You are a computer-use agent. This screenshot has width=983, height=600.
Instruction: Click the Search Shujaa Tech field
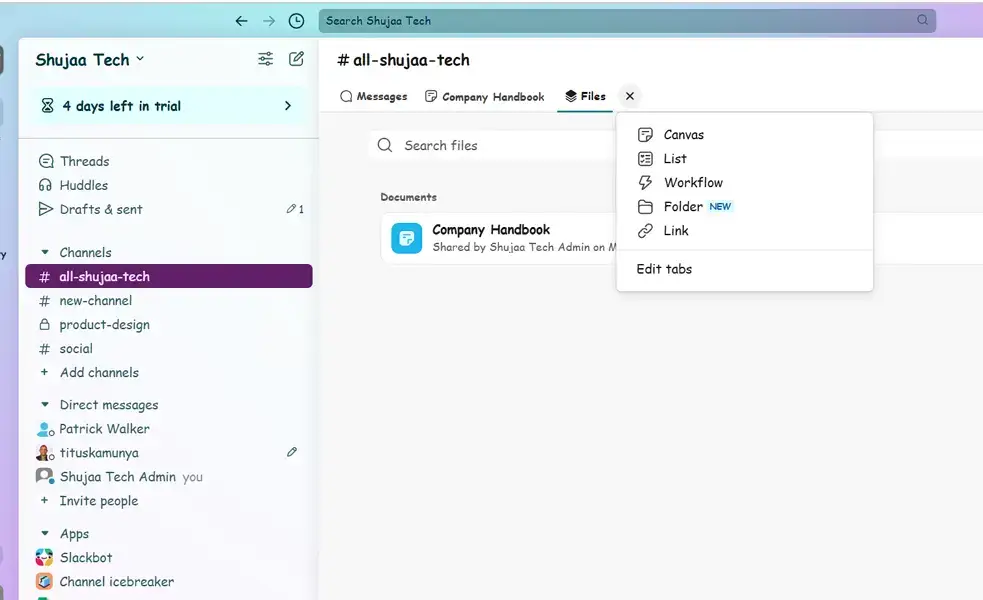click(x=628, y=21)
